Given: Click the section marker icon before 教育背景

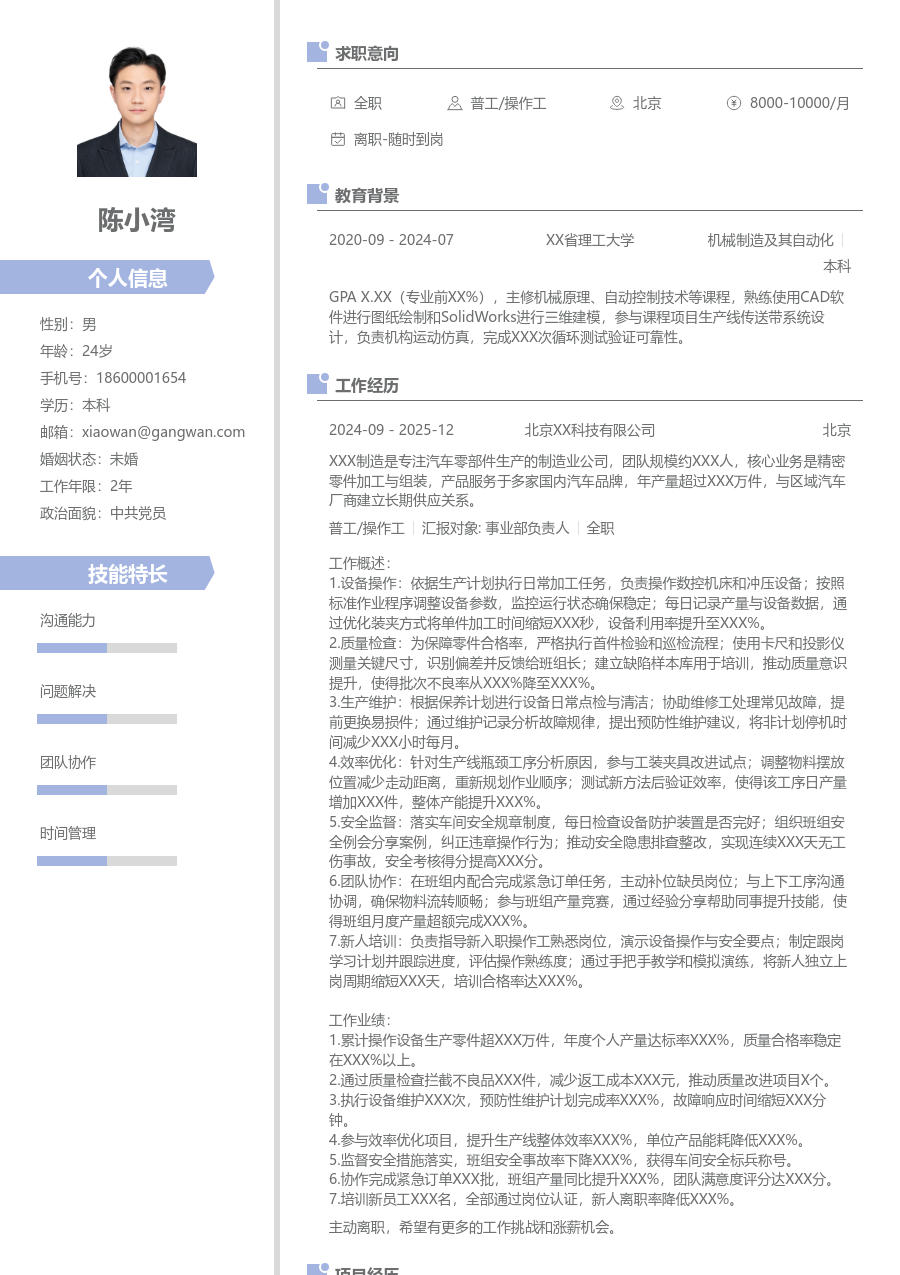Looking at the screenshot, I should tap(315, 194).
